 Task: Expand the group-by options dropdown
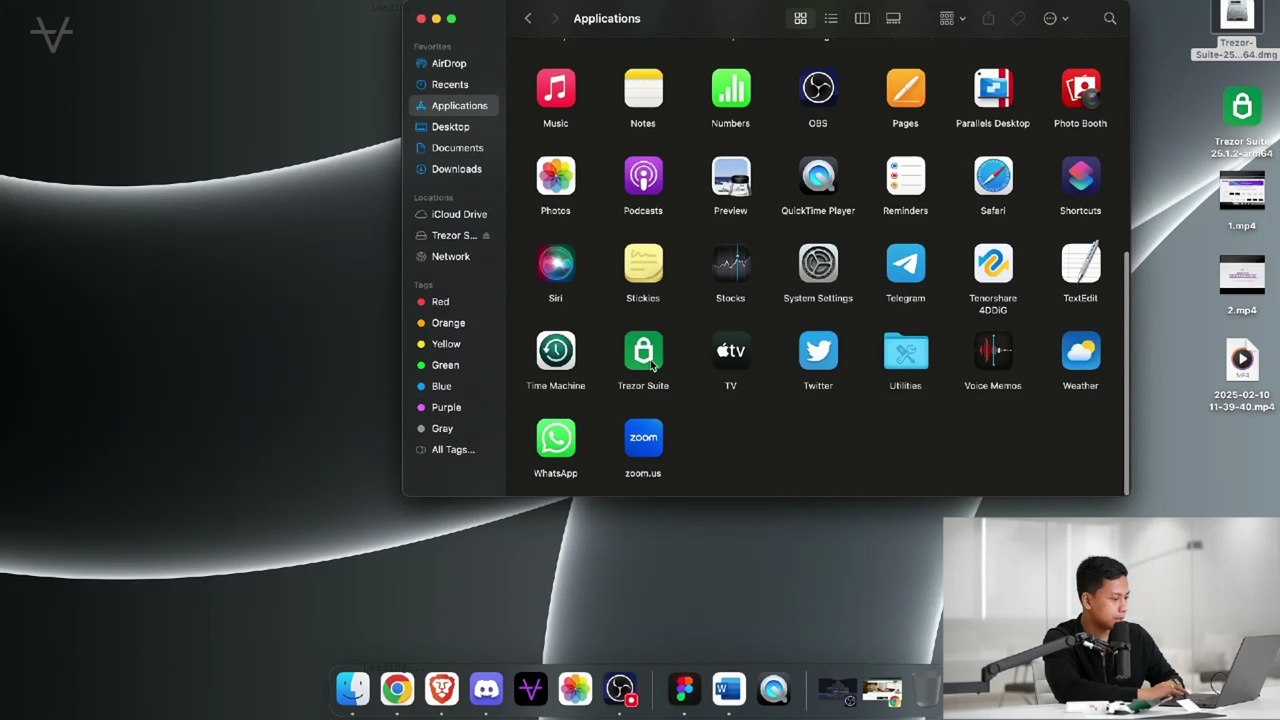point(951,18)
